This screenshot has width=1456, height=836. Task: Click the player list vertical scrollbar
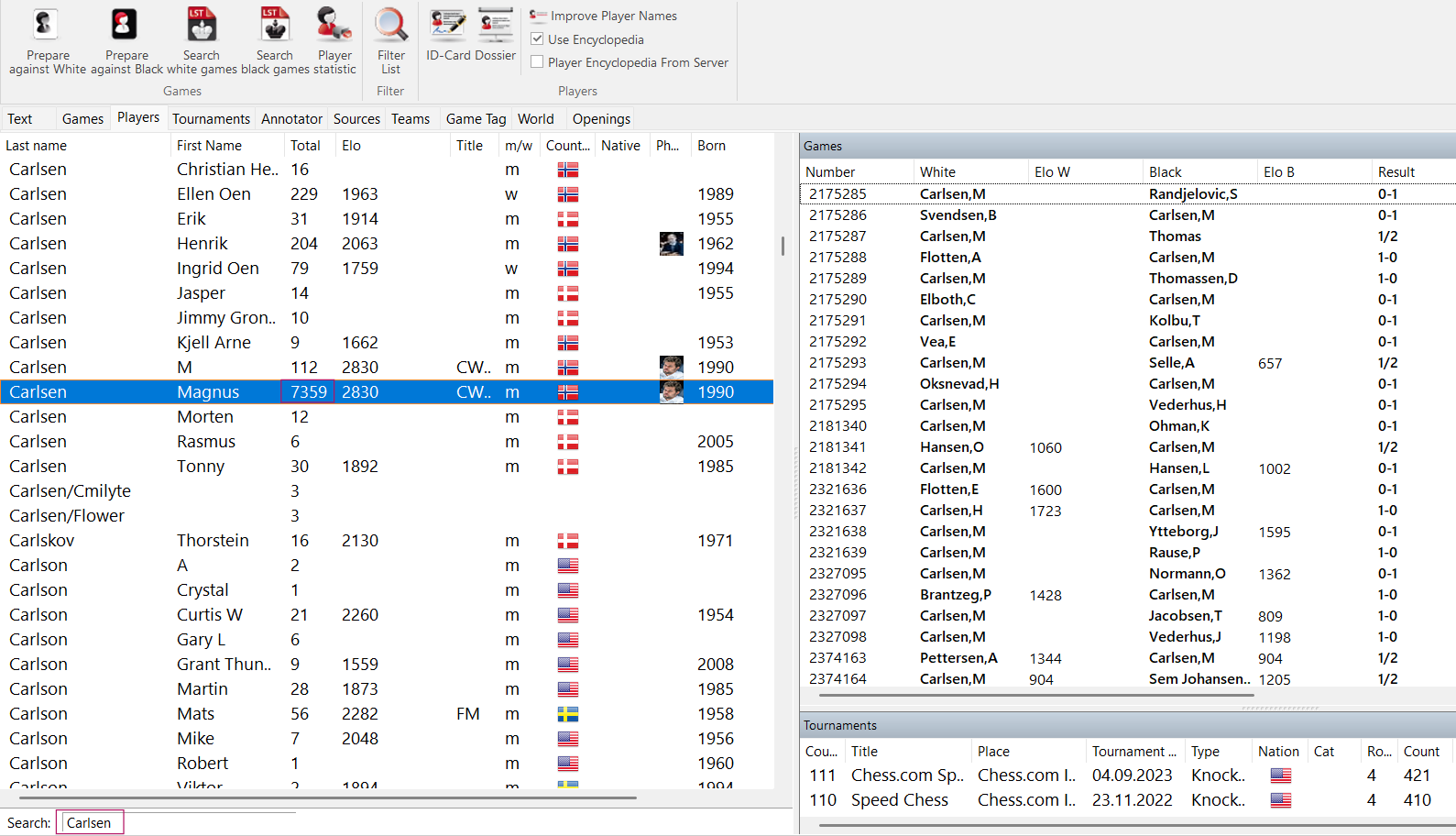pyautogui.click(x=783, y=246)
